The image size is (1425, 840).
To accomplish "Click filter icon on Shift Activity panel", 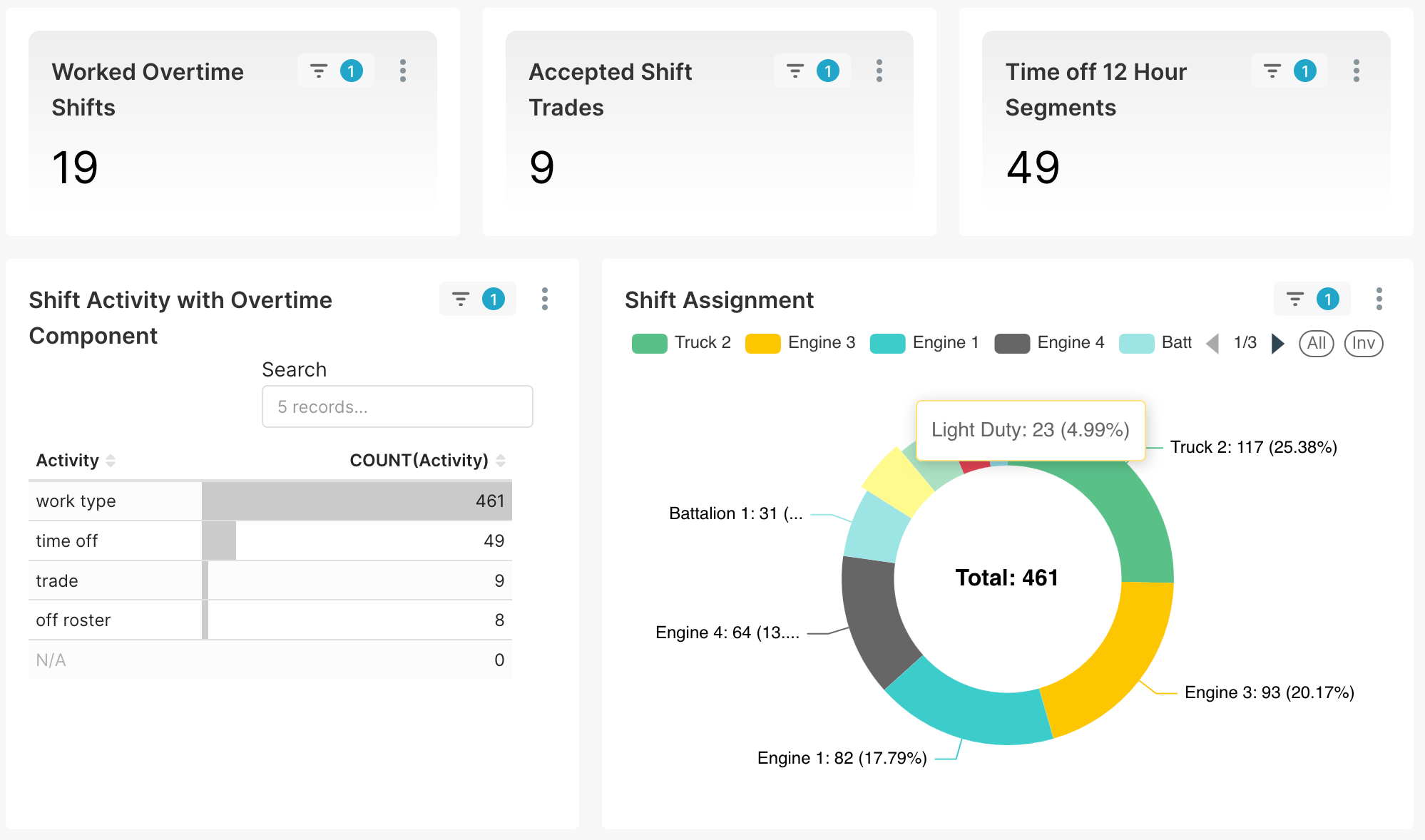I will (461, 299).
